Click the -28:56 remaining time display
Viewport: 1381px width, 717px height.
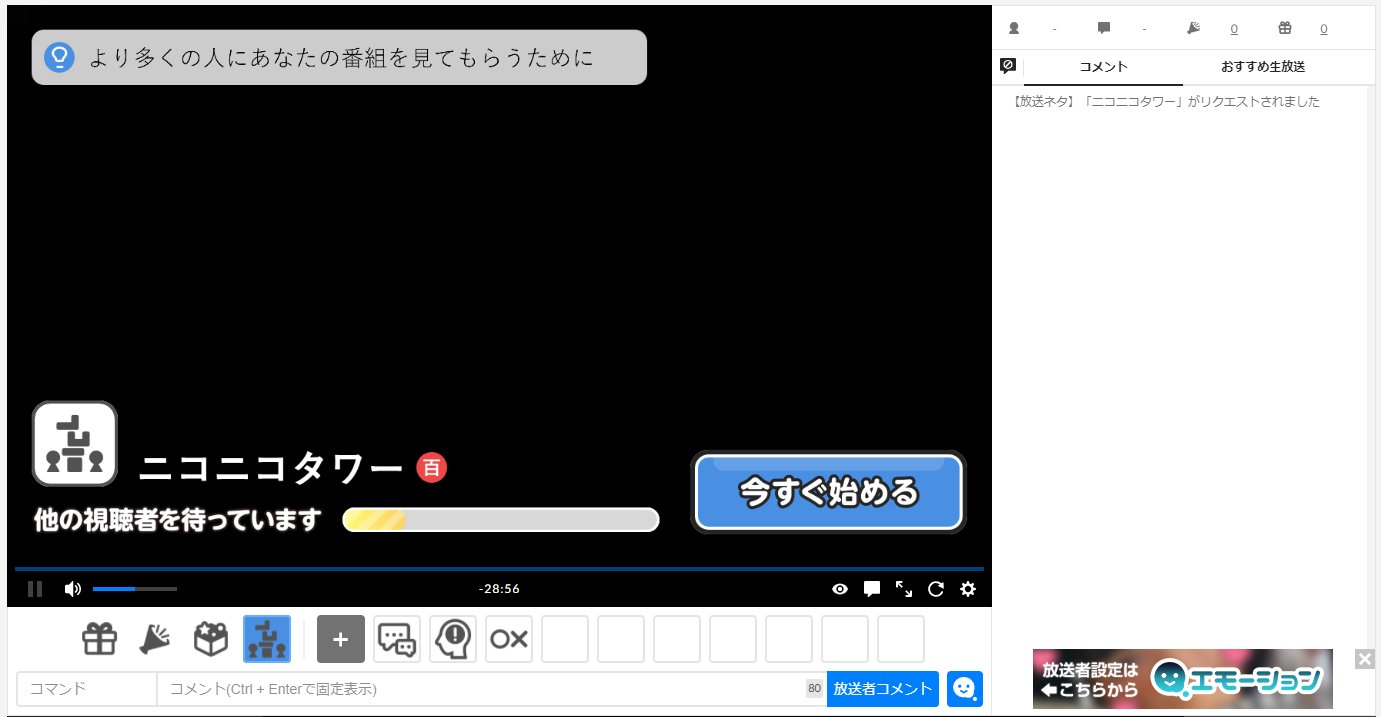point(499,589)
